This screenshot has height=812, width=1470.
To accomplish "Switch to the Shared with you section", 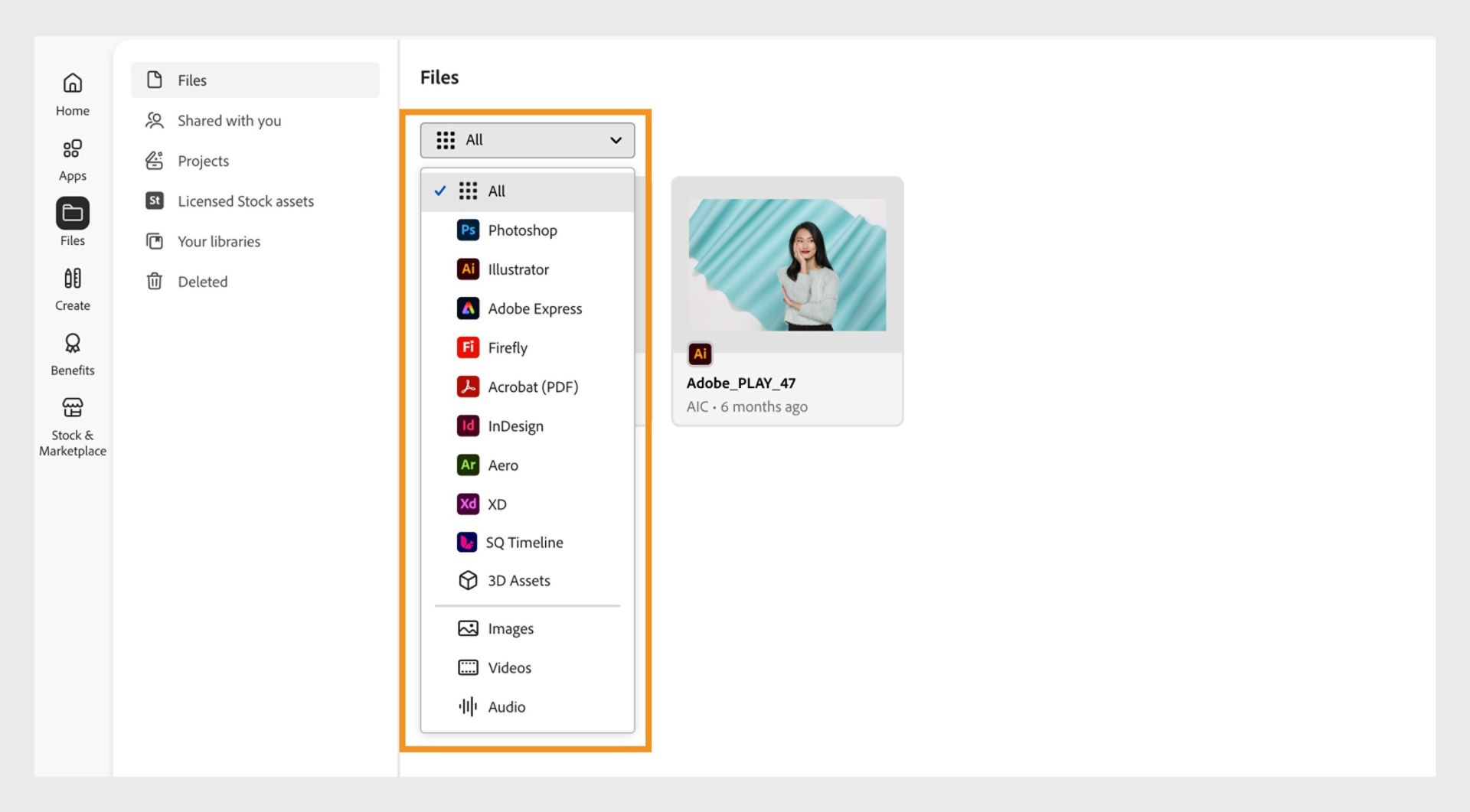I will [x=229, y=120].
